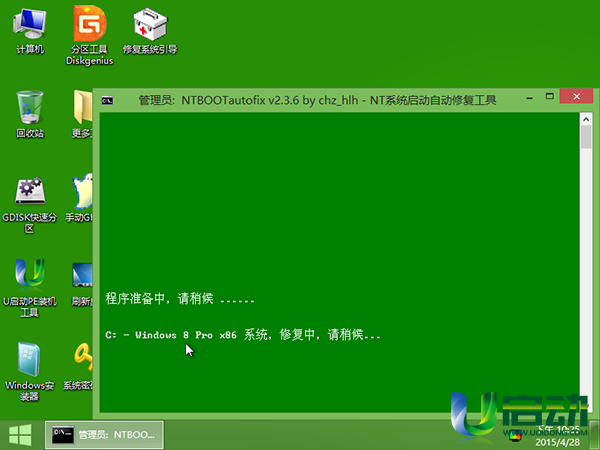Launch GDISK快速分区 icon
The width and height of the screenshot is (600, 450).
29,205
